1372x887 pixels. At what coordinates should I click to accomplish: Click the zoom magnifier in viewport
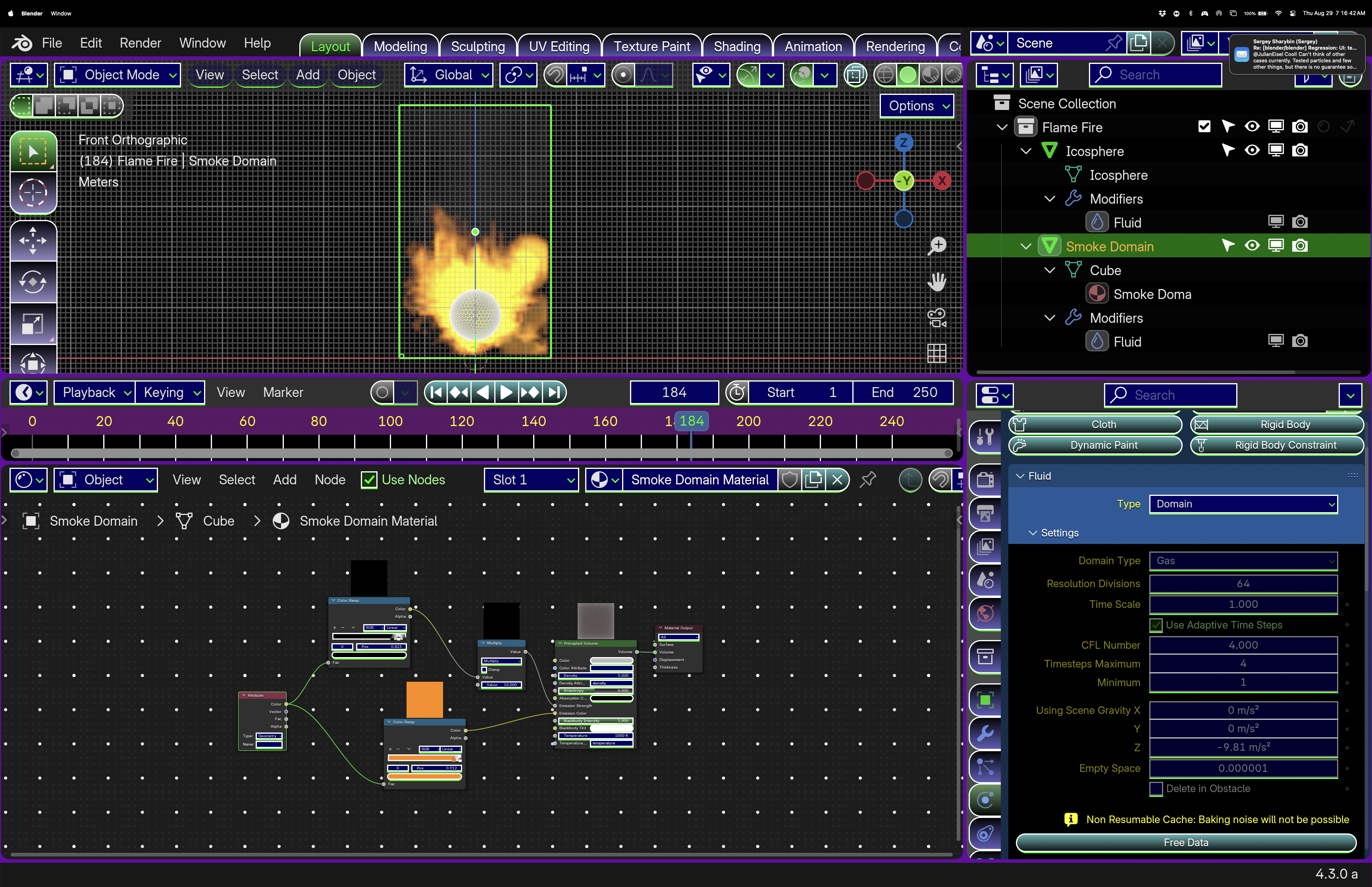(x=937, y=246)
